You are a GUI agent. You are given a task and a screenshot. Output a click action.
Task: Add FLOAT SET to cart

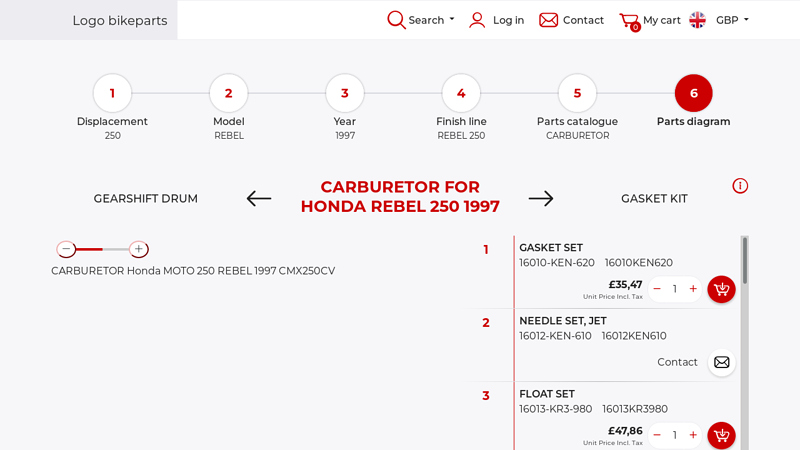721,436
